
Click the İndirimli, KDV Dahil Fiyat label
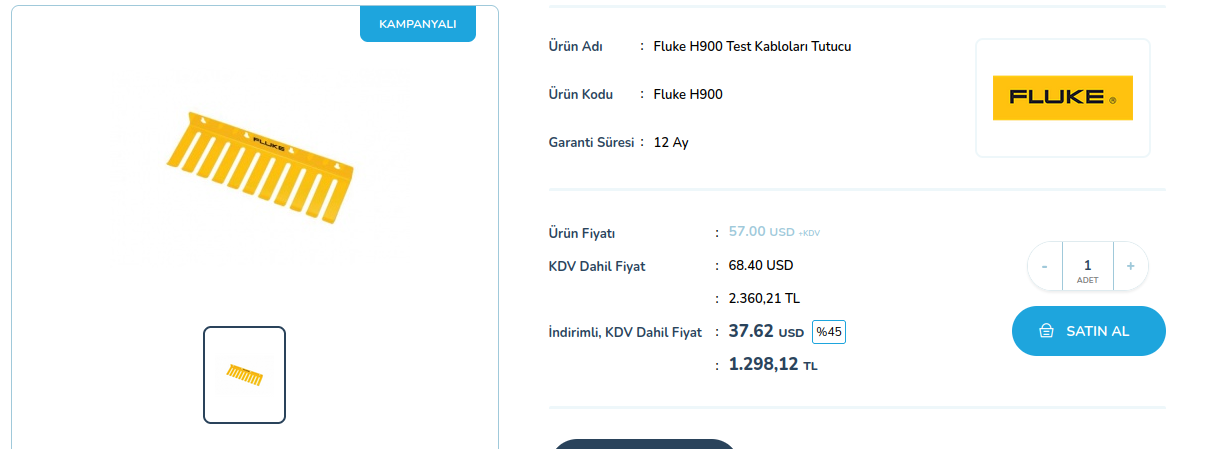(625, 332)
